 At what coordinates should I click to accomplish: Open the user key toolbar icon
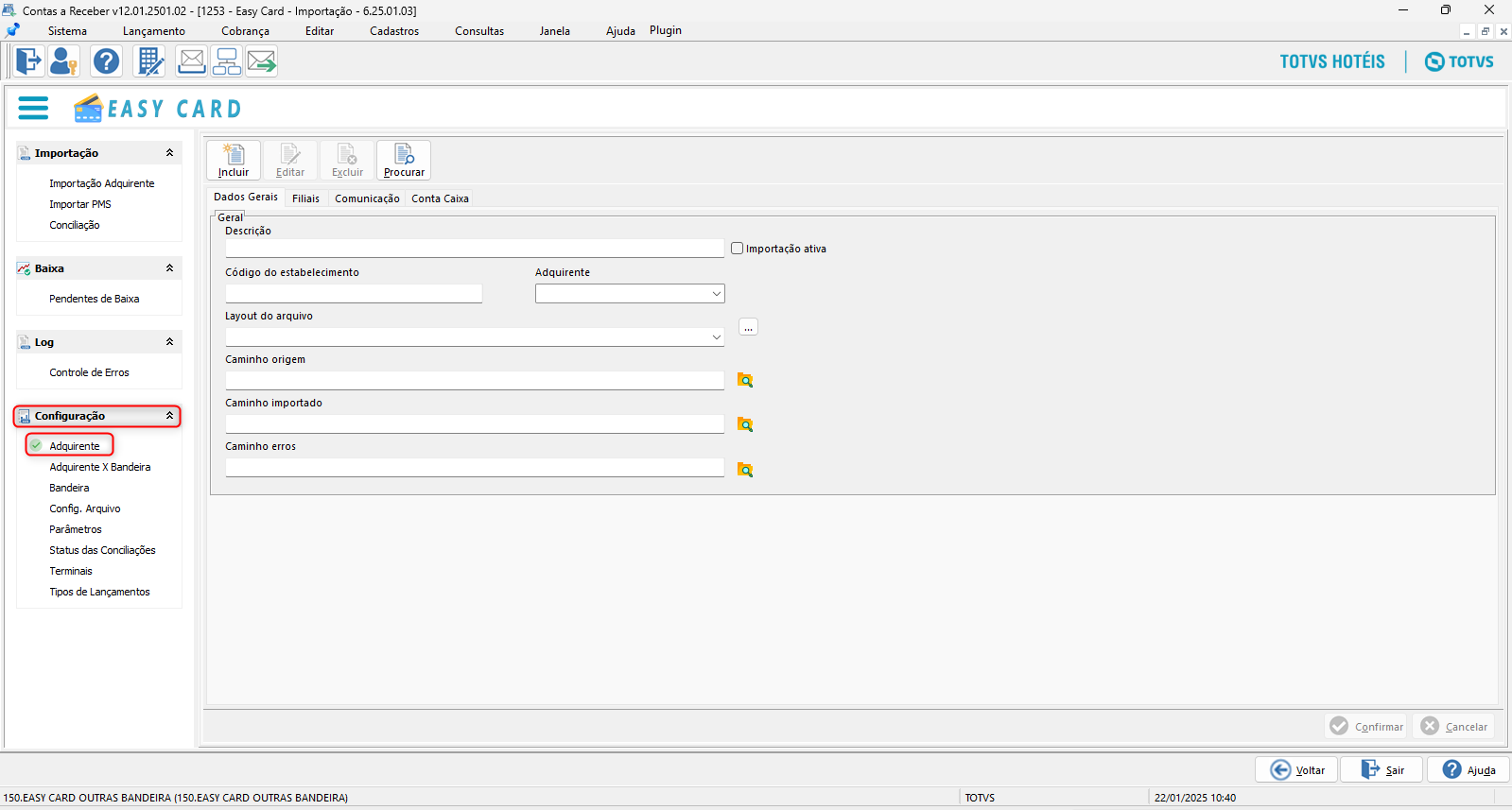click(x=64, y=61)
